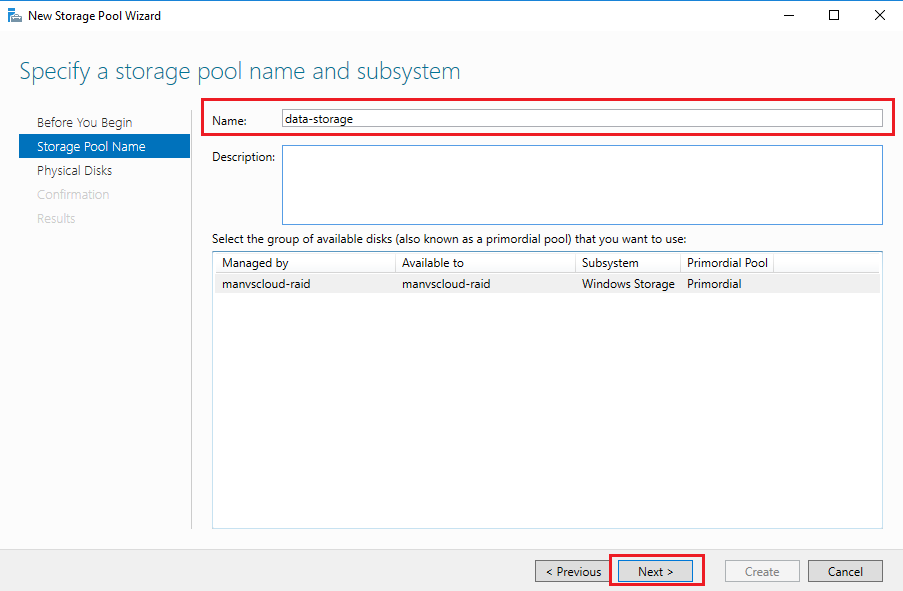This screenshot has height=591, width=903.
Task: Sort by the Subsystem column header
Action: pos(628,263)
